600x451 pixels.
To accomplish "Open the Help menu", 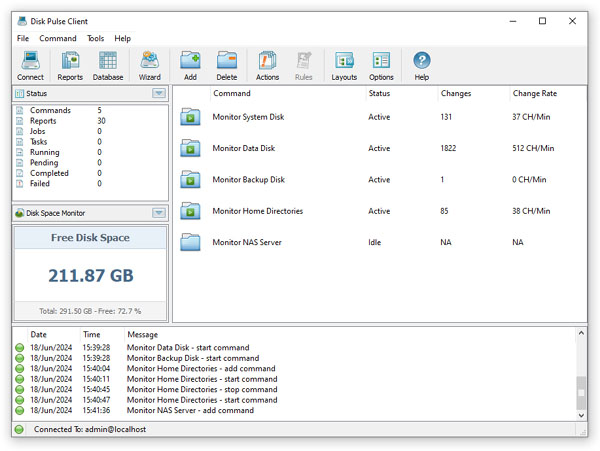I will (122, 39).
